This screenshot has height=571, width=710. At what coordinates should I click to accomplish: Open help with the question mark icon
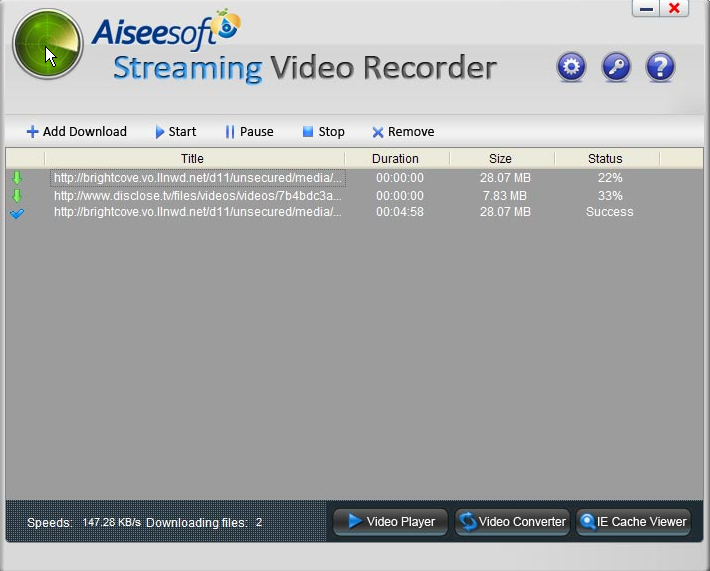660,67
